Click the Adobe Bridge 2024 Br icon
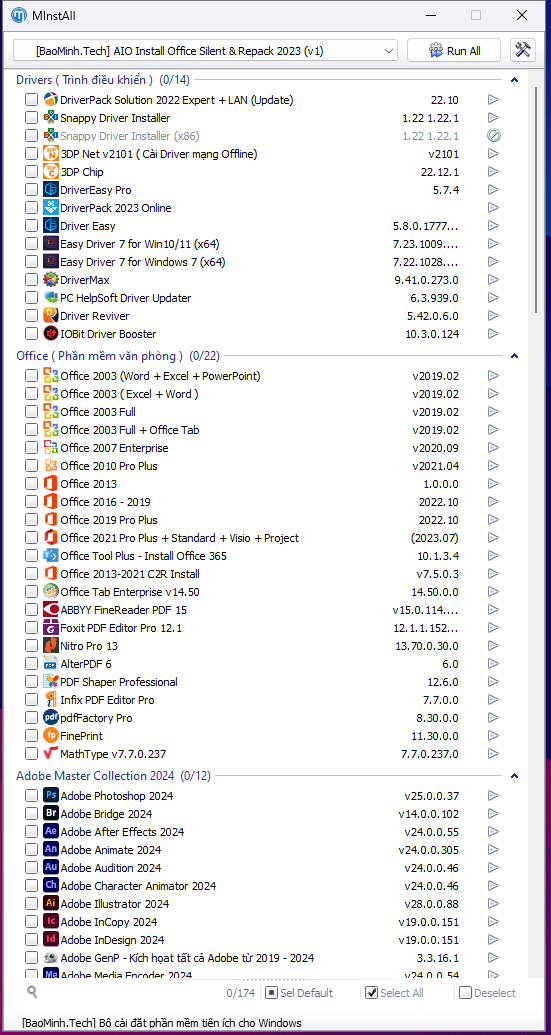Viewport: 551px width, 1035px height. point(51,813)
